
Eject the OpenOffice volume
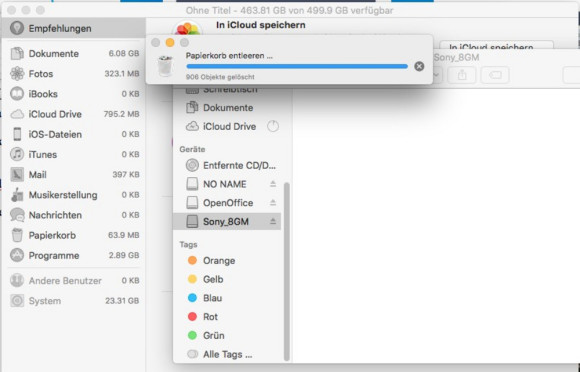click(x=273, y=203)
